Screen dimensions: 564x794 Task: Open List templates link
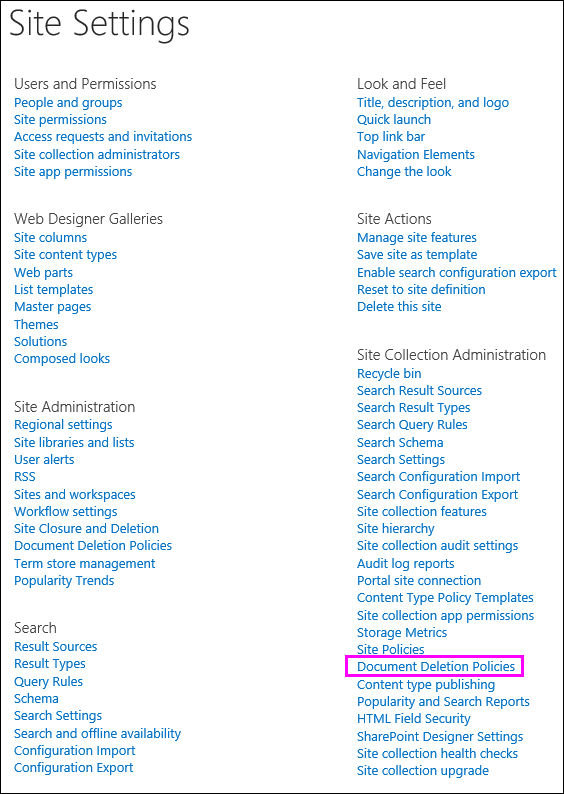[54, 290]
